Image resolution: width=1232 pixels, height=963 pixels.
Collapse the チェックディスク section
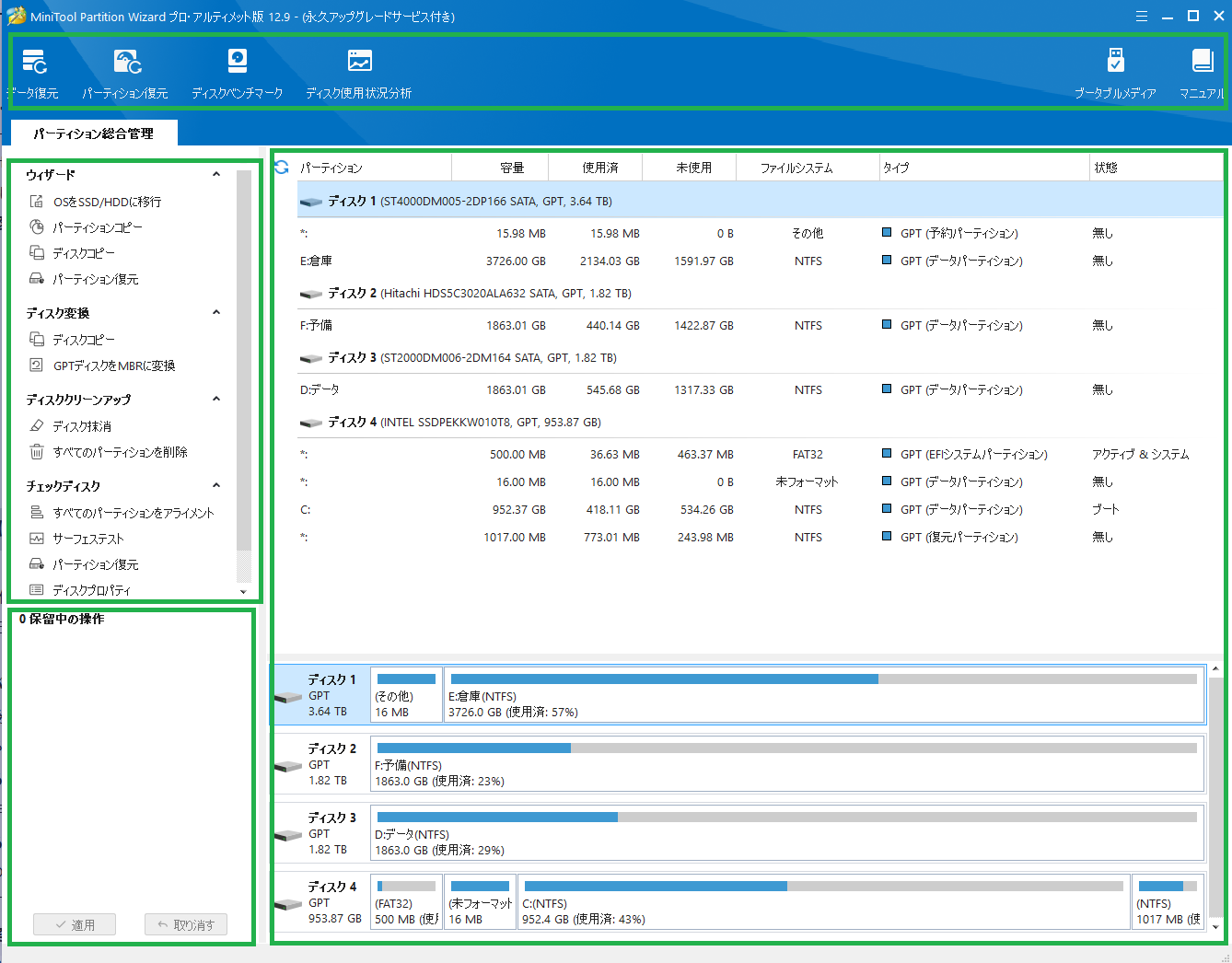pos(215,485)
